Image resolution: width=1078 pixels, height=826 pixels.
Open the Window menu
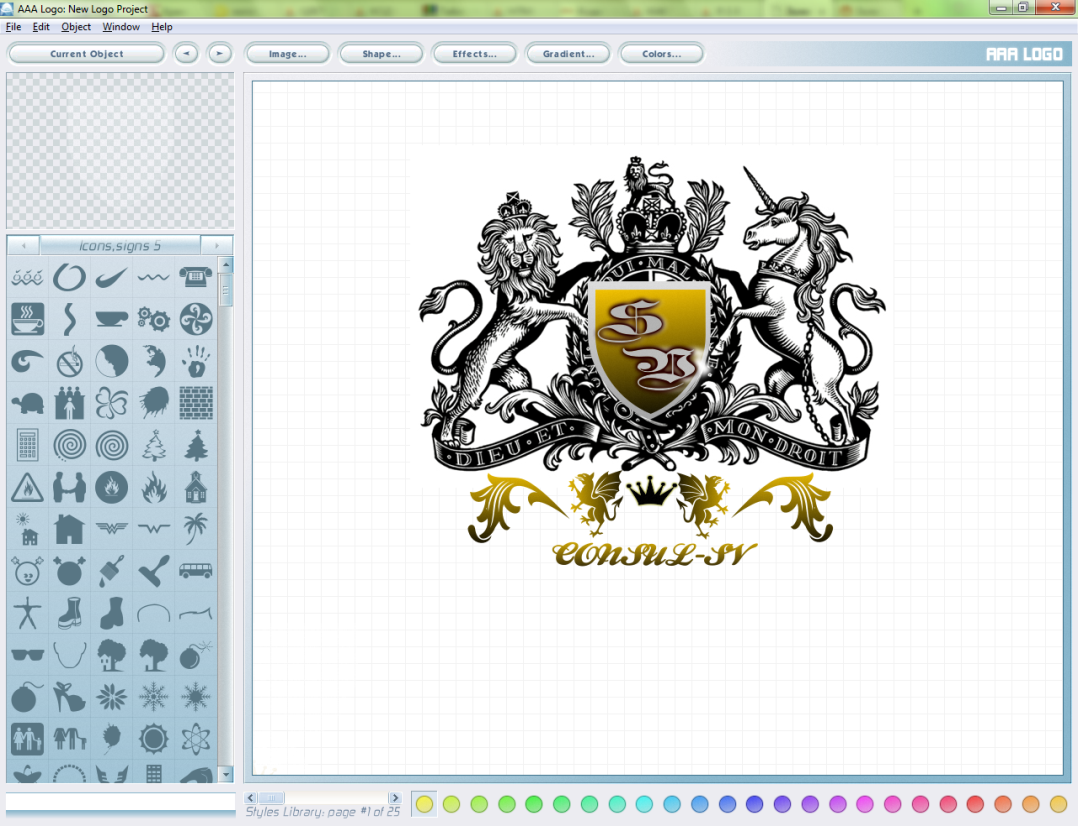(121, 27)
